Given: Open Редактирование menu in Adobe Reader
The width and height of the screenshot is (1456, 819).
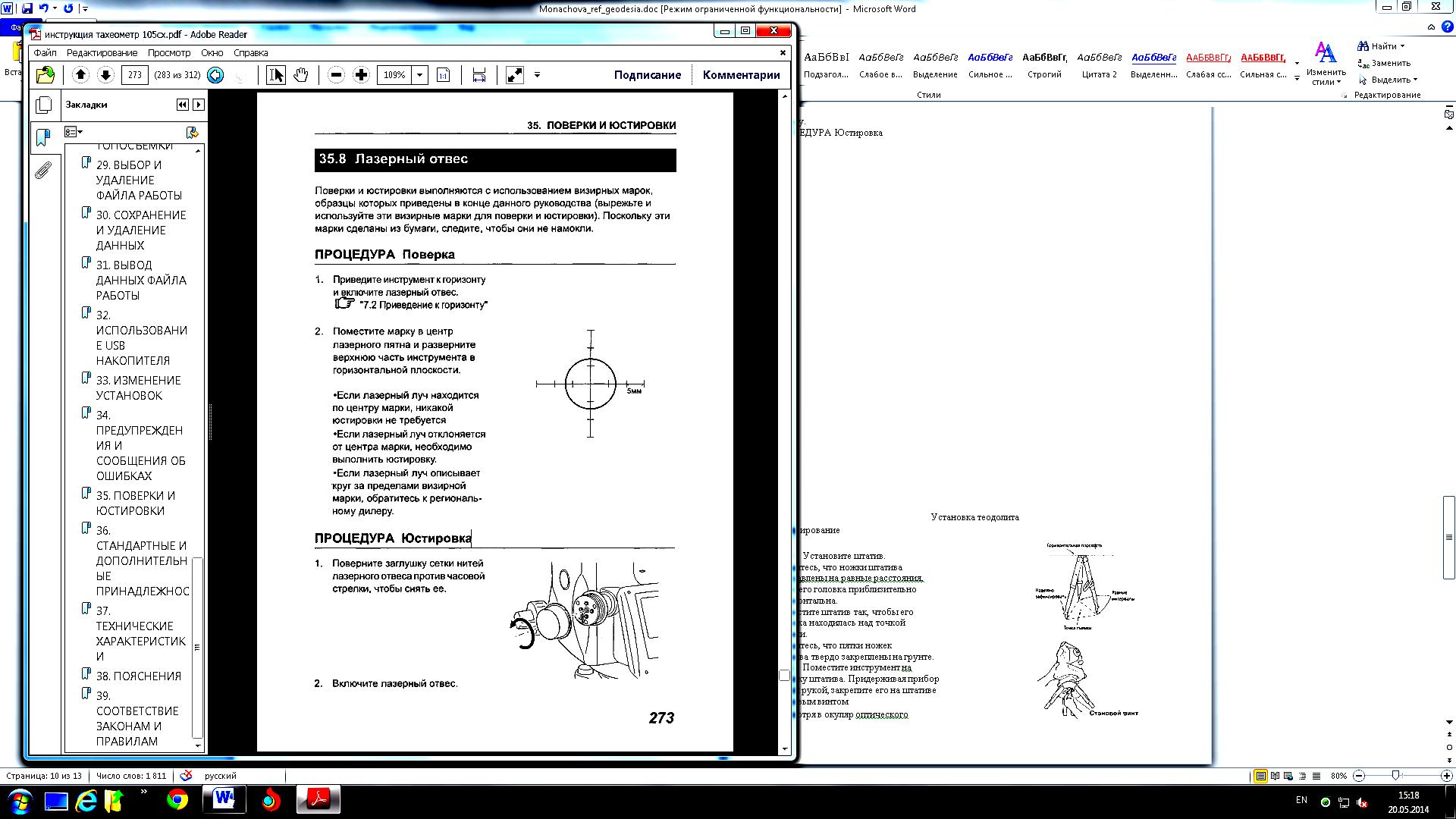Looking at the screenshot, I should [102, 53].
